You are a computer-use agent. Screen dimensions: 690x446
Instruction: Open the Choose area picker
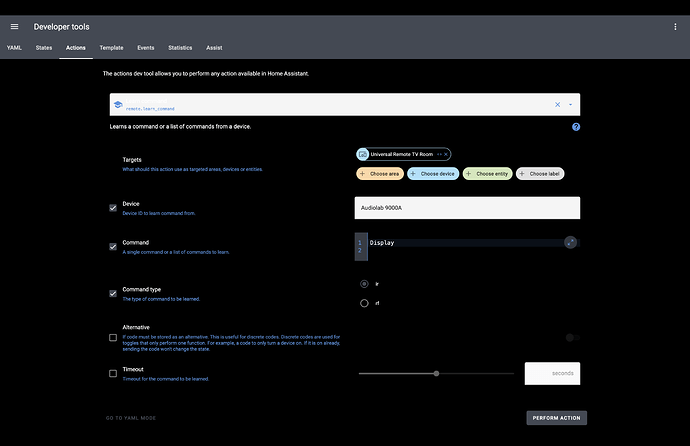point(379,174)
